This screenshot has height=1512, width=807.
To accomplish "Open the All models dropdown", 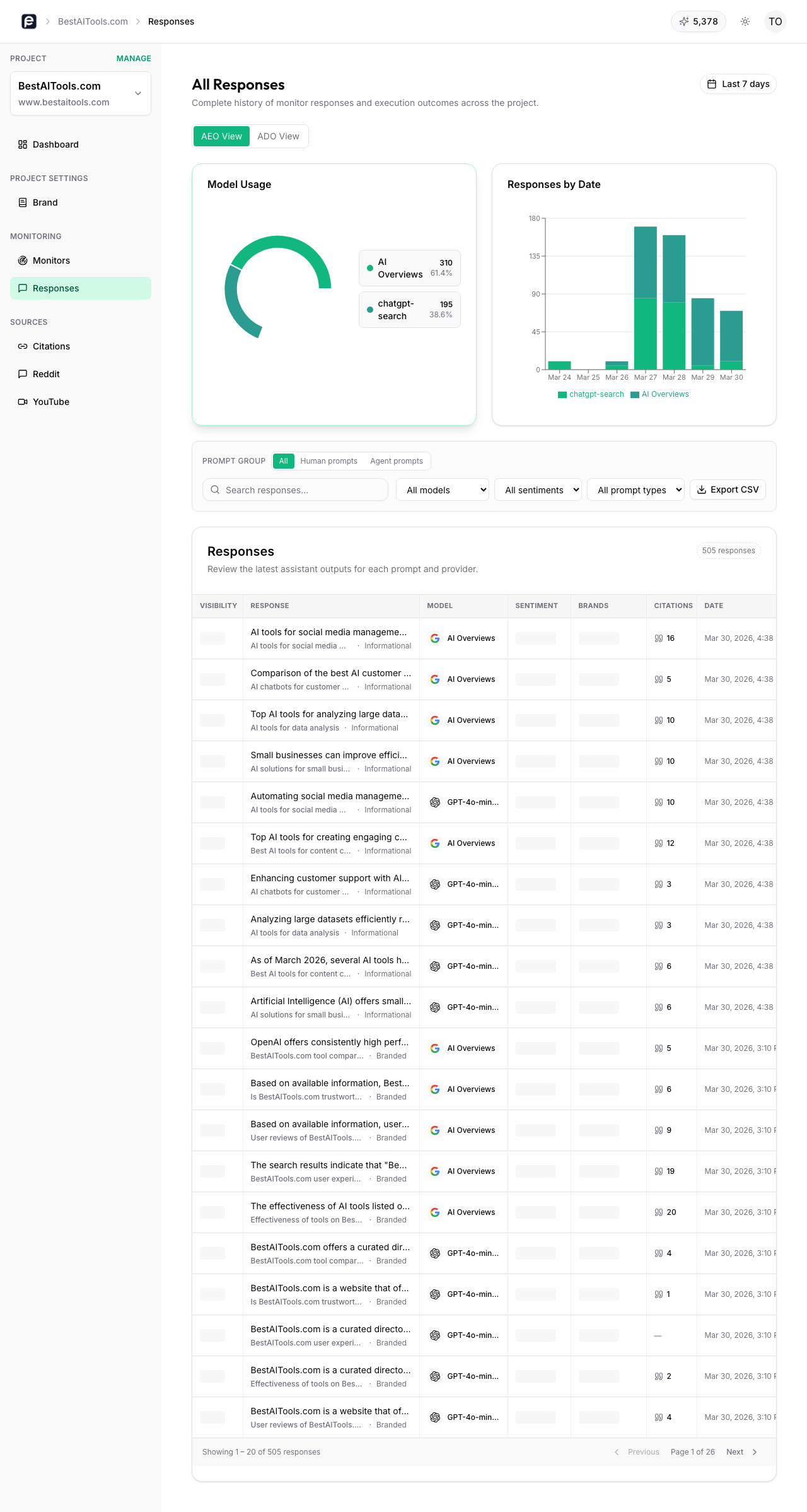I will [443, 489].
